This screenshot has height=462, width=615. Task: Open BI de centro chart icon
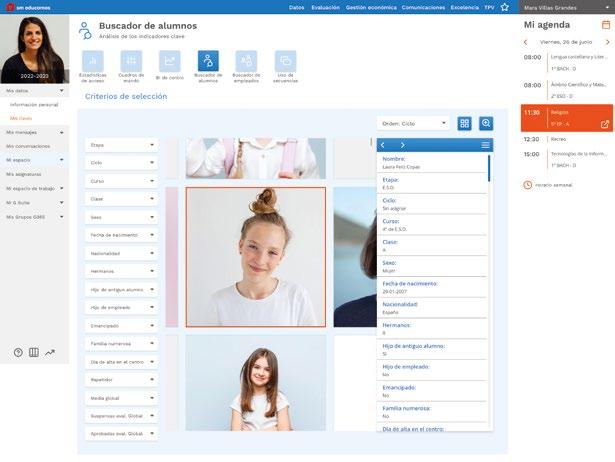coord(169,61)
